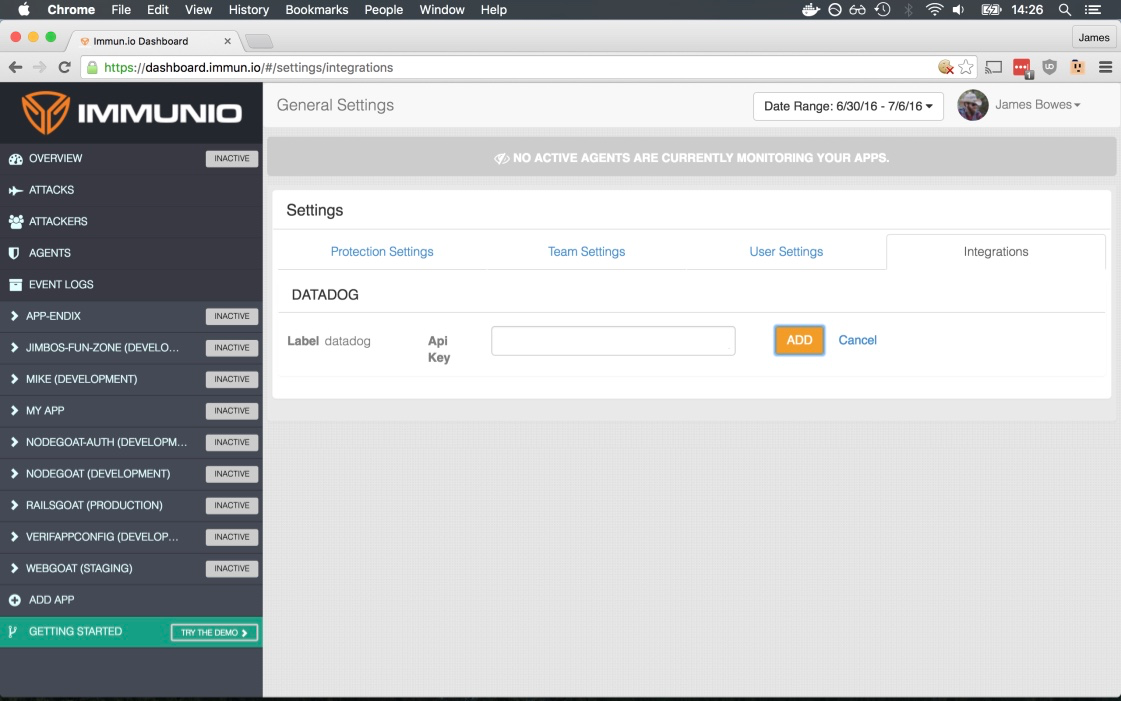
Task: Open the Date Range dropdown
Action: (x=847, y=105)
